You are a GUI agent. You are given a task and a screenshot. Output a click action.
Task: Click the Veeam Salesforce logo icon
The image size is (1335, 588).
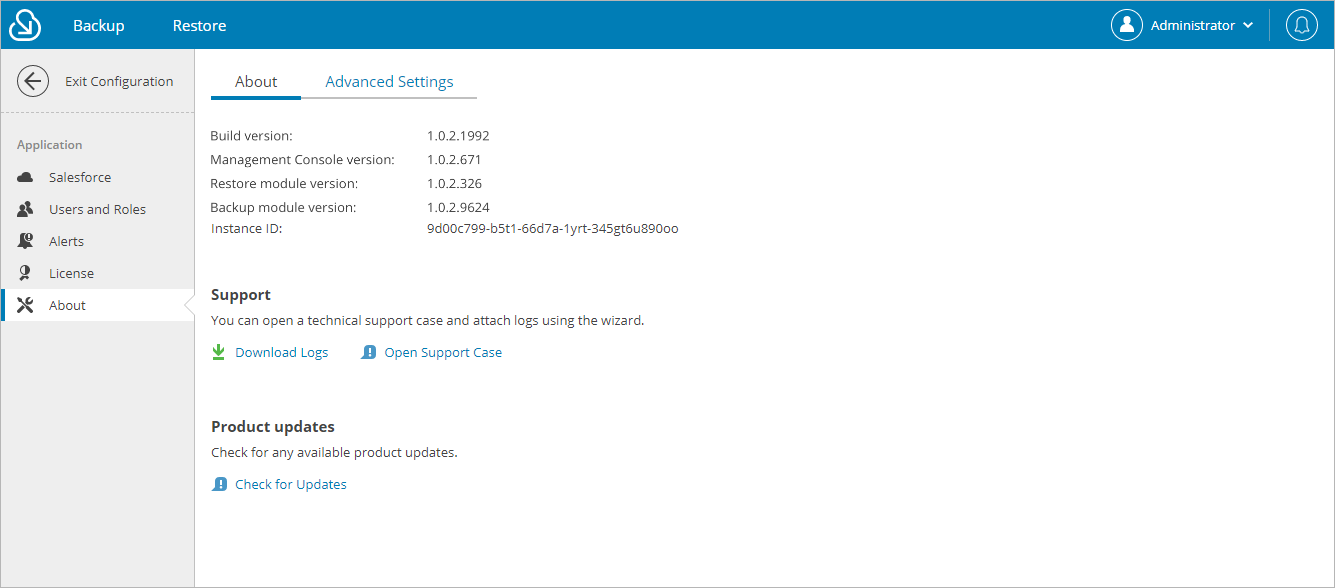click(x=25, y=25)
